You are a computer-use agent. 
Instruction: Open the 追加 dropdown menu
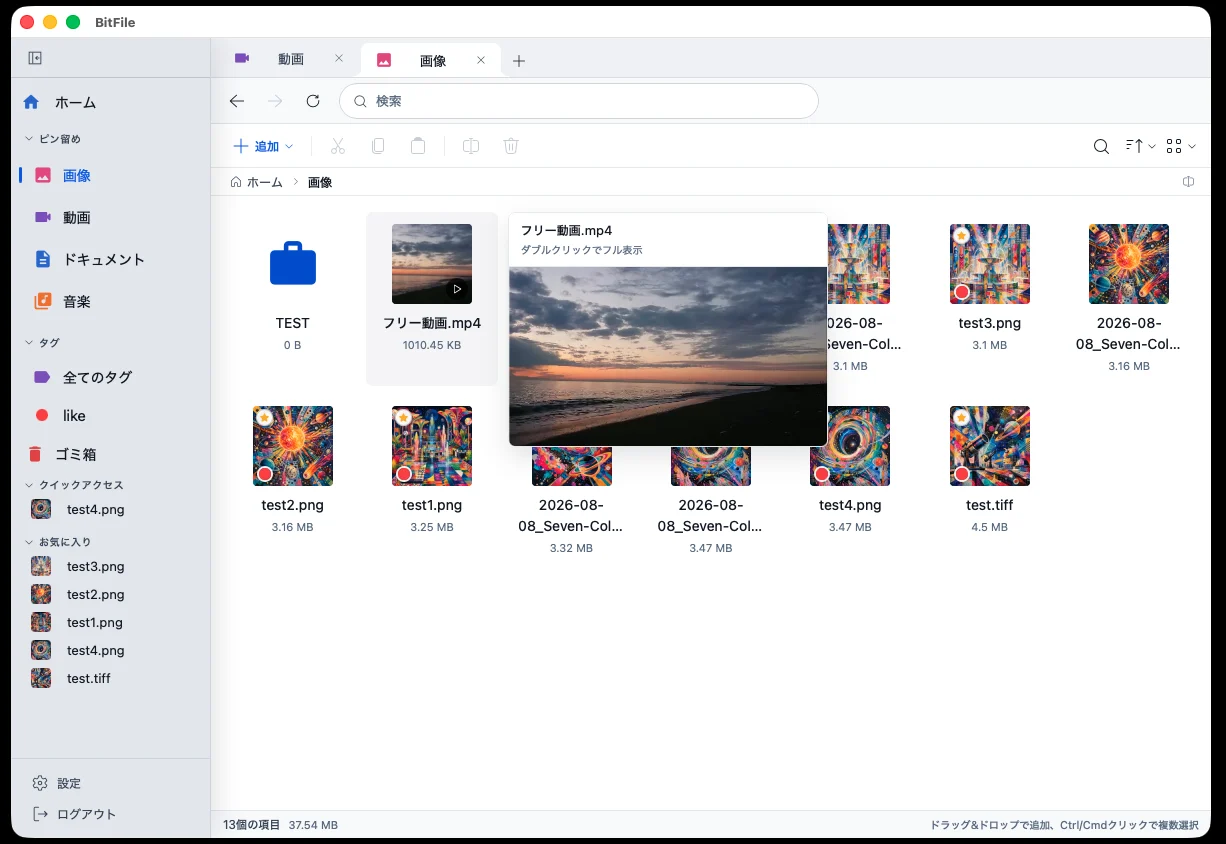(x=264, y=146)
